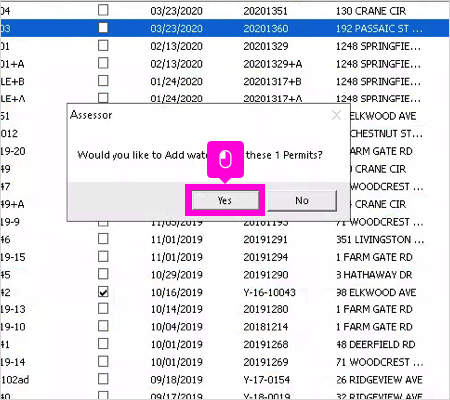Screen dimensions: 450x400
Task: Select the checkbox for permit 20201317+B
Action: point(103,81)
